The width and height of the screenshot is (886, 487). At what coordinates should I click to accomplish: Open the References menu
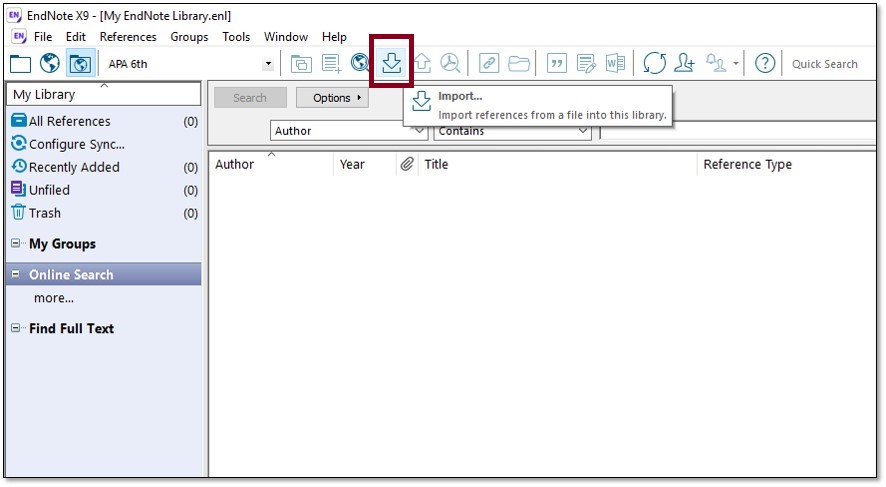(128, 37)
